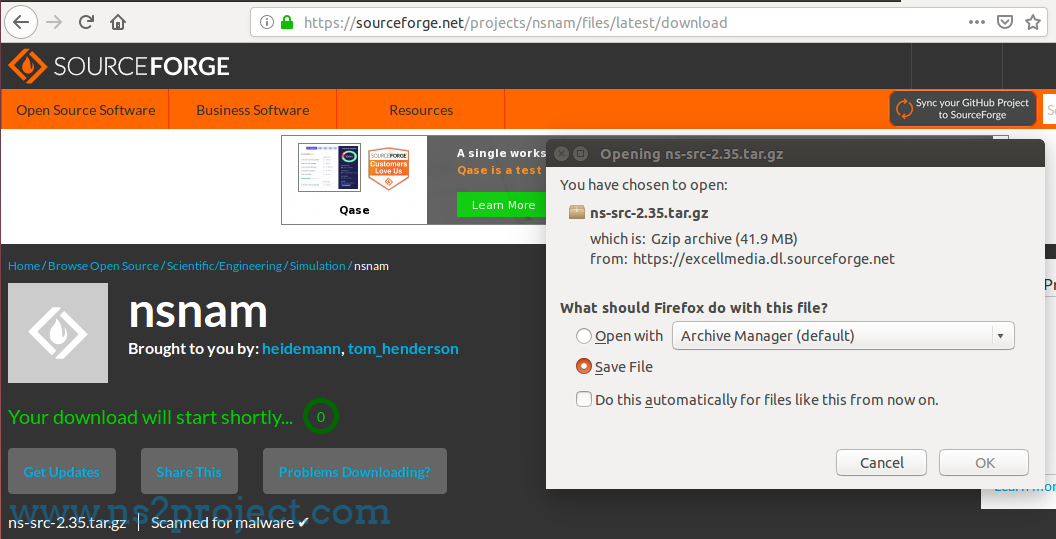1056x539 pixels.
Task: Click the nsnam page heading
Action: [x=198, y=311]
